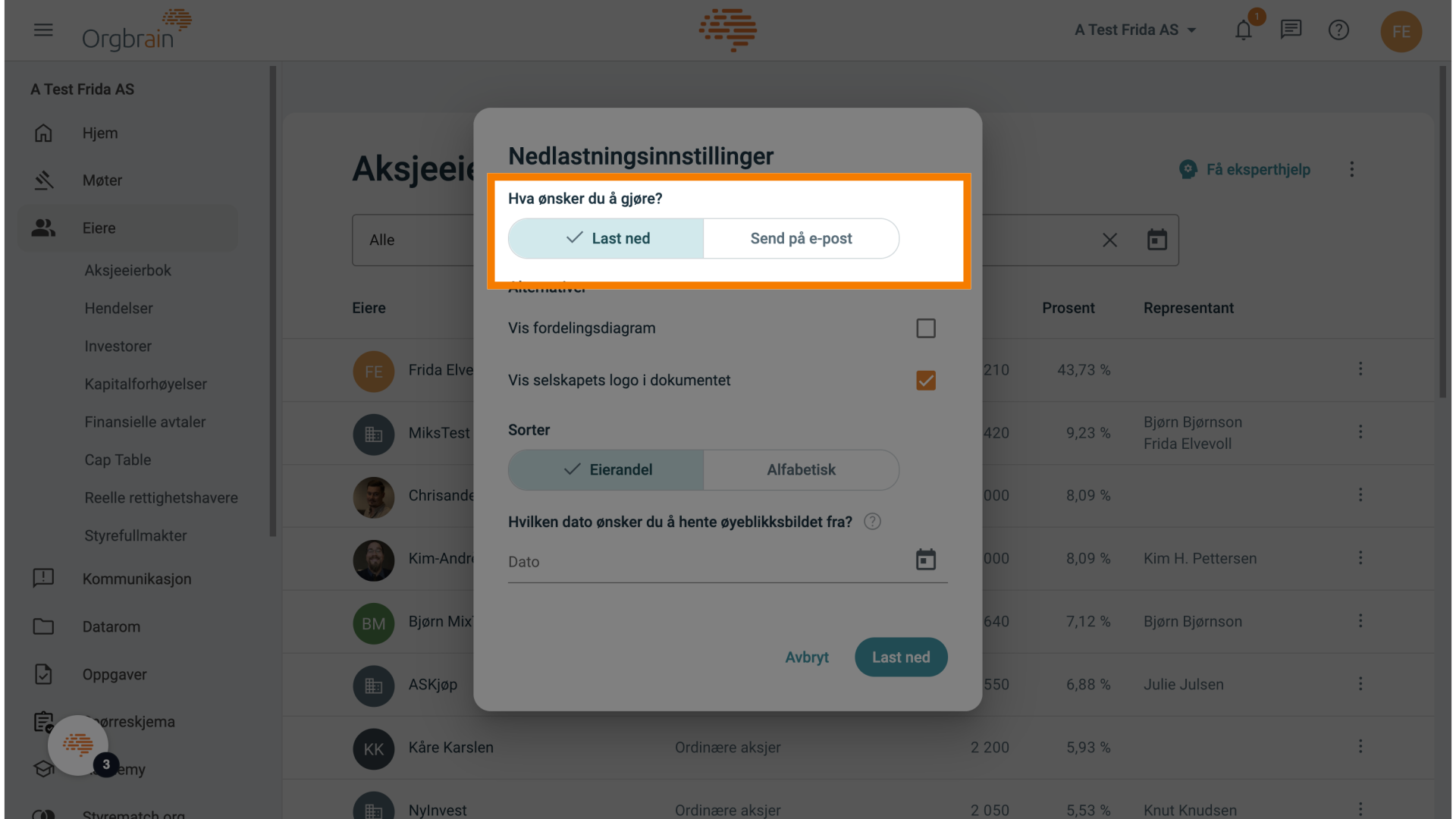
Task: Select Send på e-post option
Action: click(x=801, y=238)
